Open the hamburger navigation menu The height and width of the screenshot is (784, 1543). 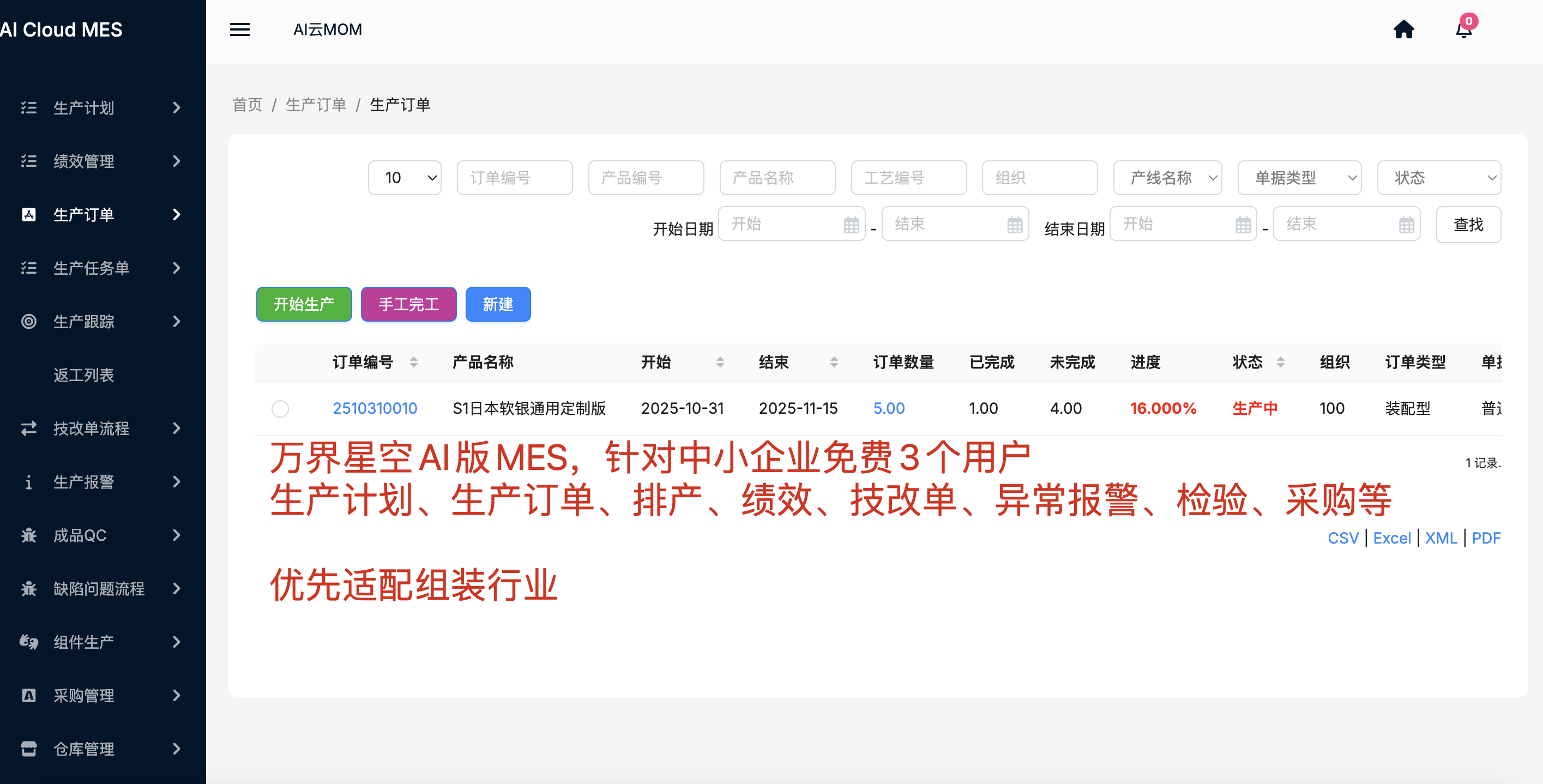click(x=239, y=29)
